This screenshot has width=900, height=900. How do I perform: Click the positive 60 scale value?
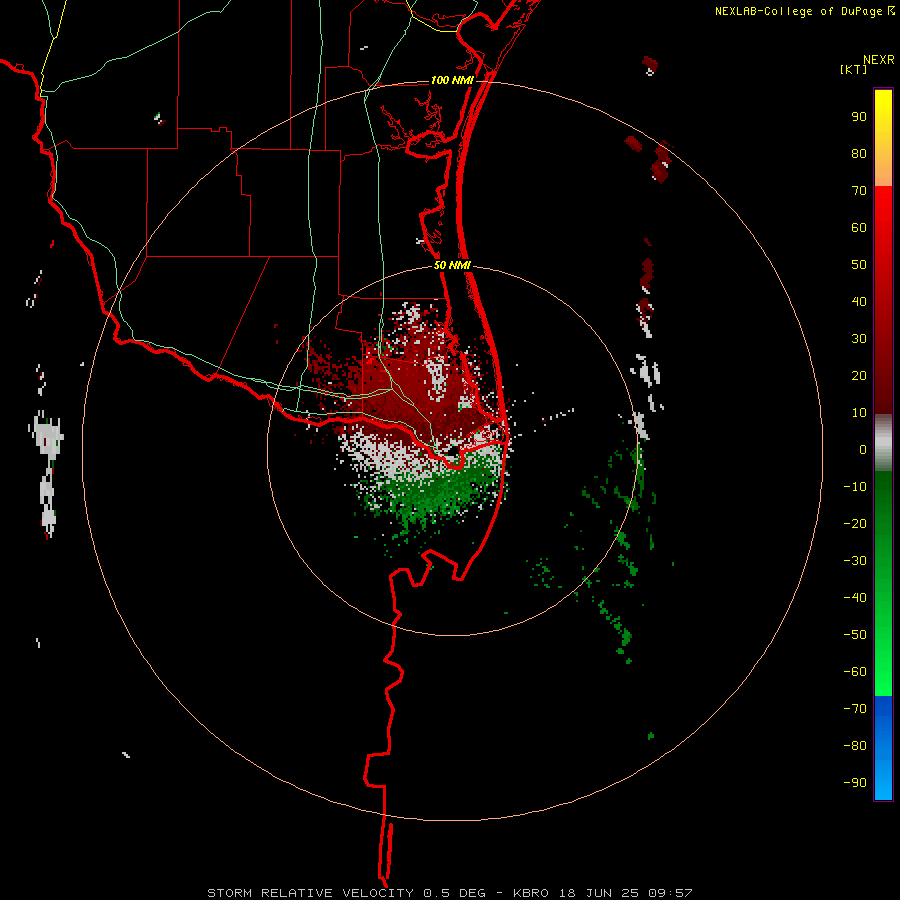coord(859,227)
